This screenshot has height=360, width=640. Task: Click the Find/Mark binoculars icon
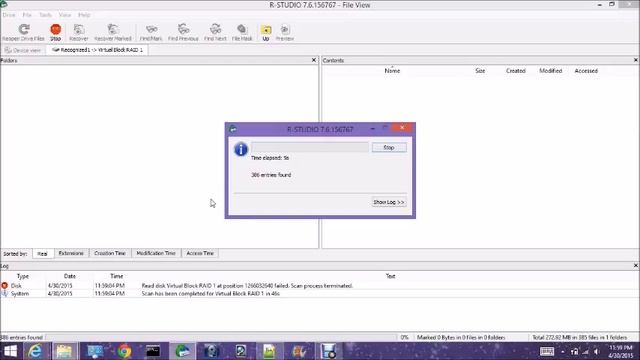pos(151,32)
